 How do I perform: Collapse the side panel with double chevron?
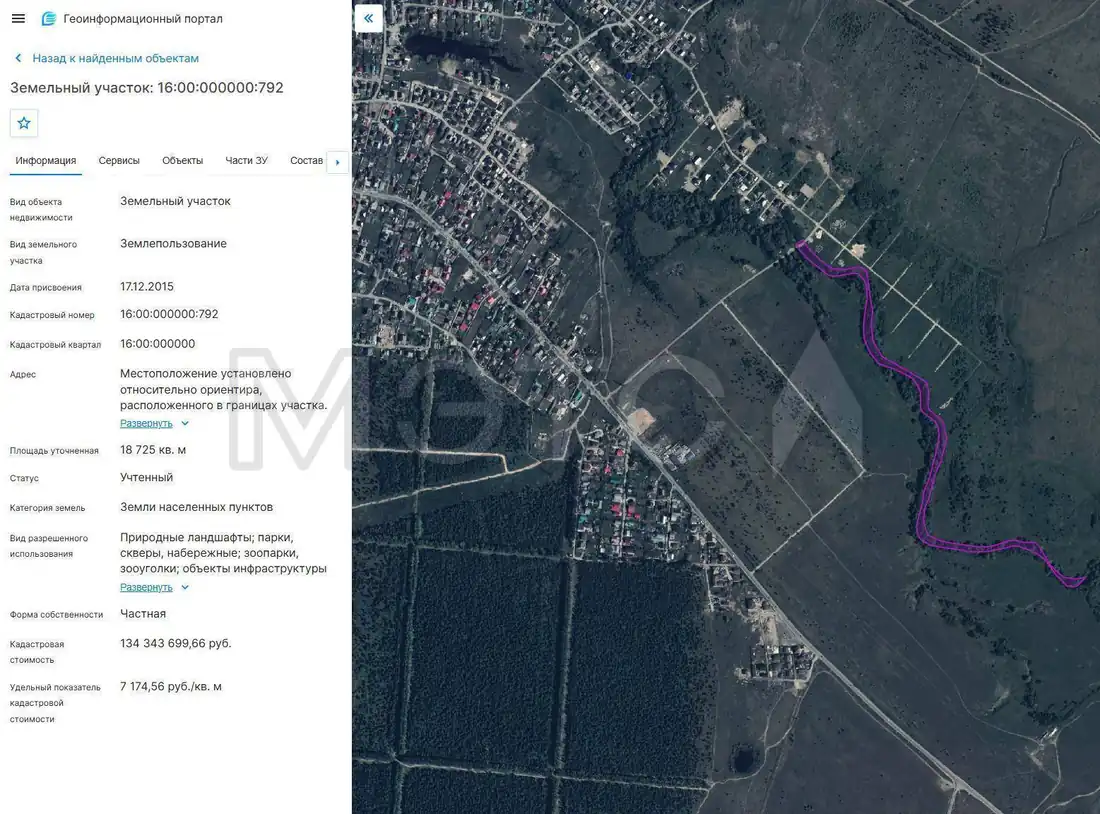coord(368,18)
